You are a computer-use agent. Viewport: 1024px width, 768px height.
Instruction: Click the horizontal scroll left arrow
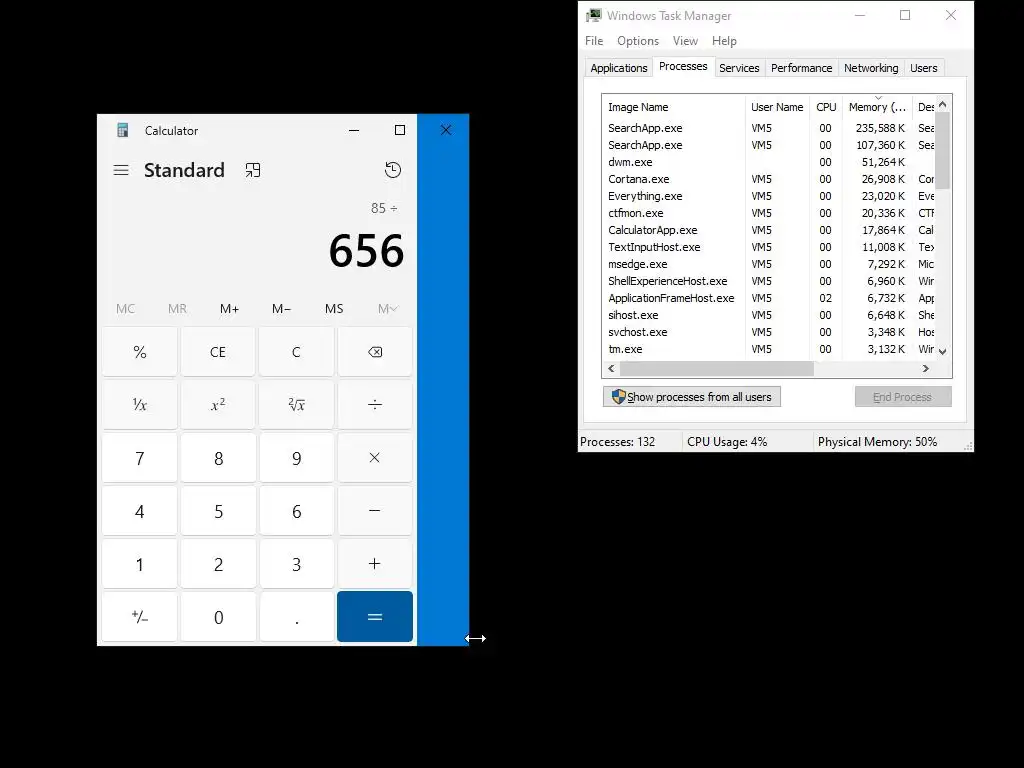tap(611, 368)
